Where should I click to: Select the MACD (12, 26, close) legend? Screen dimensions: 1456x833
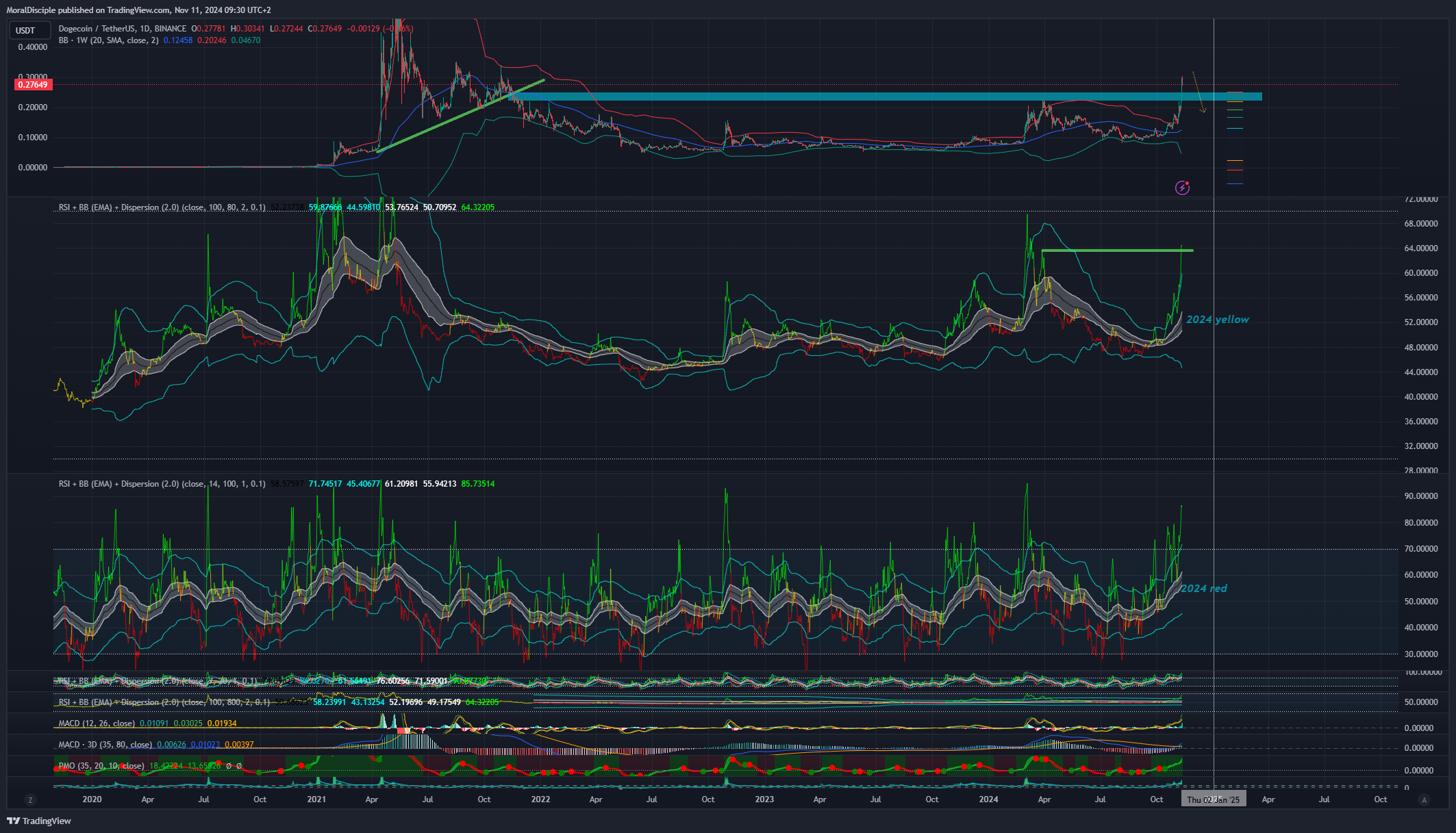(x=97, y=723)
